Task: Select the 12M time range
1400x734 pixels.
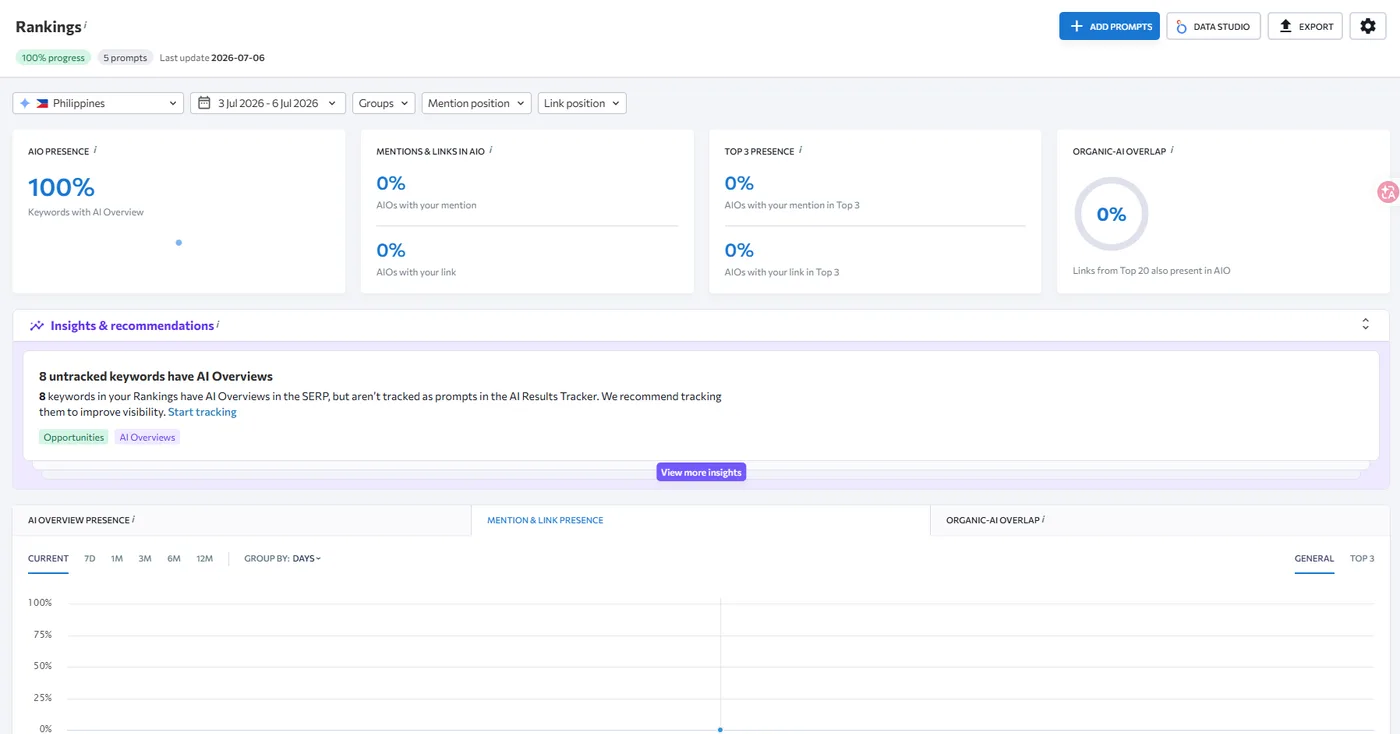Action: click(x=205, y=559)
